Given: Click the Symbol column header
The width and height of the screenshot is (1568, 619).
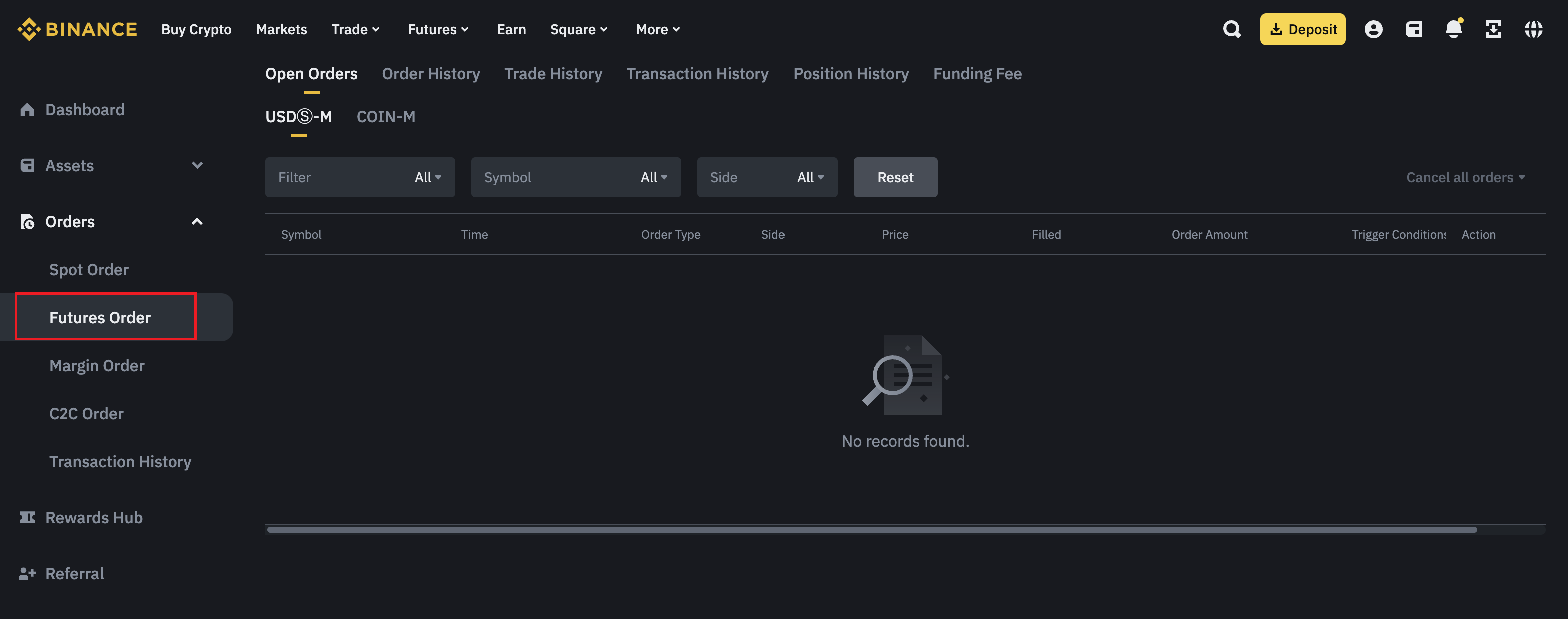Looking at the screenshot, I should [x=301, y=234].
